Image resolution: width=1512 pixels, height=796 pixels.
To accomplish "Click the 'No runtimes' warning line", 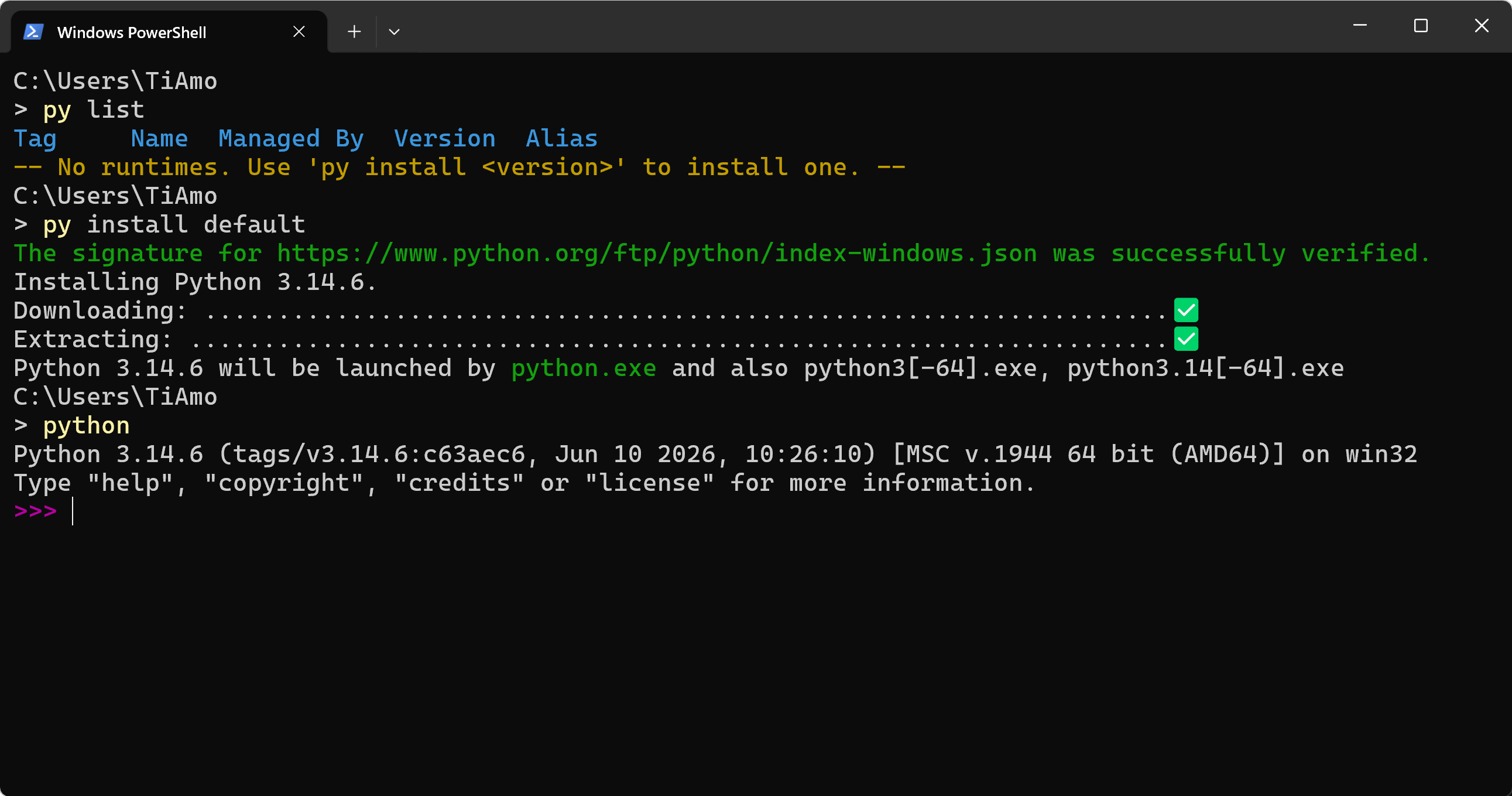I will tap(460, 168).
